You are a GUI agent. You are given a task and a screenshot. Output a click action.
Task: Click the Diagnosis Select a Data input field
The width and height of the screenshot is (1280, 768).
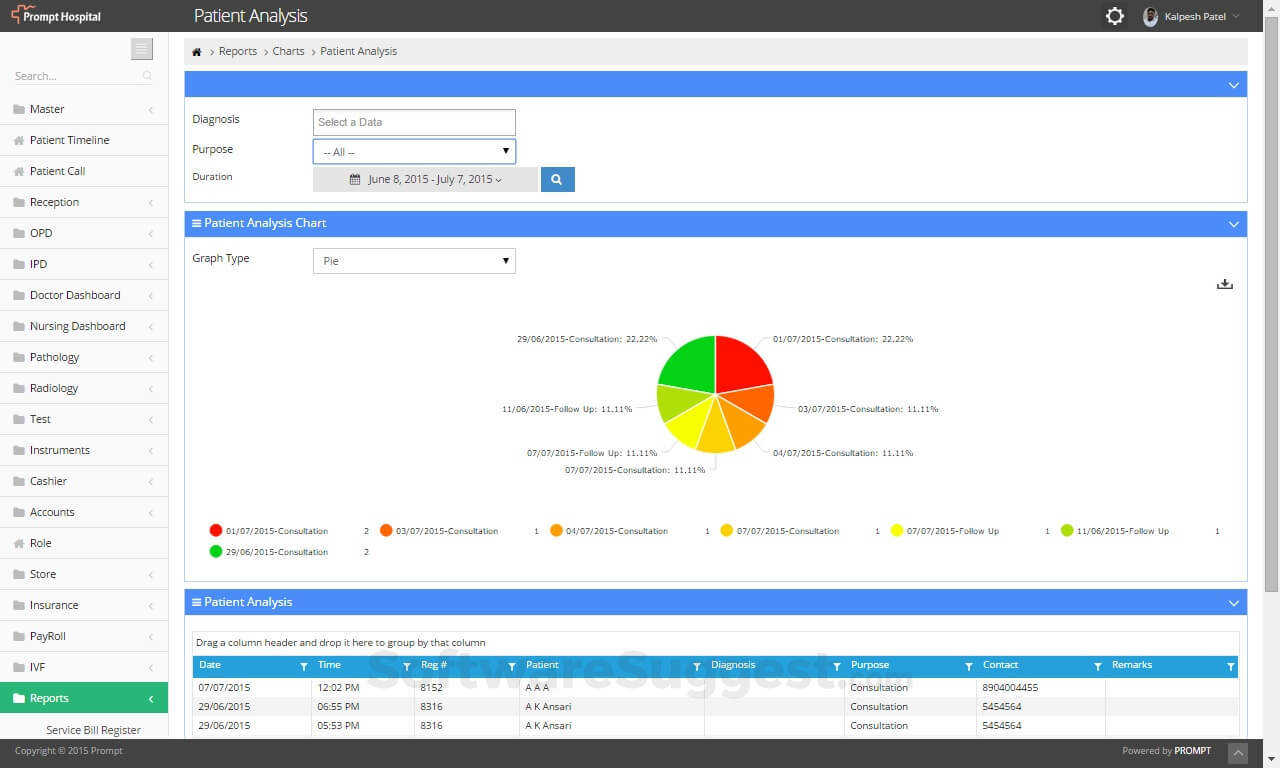coord(413,121)
